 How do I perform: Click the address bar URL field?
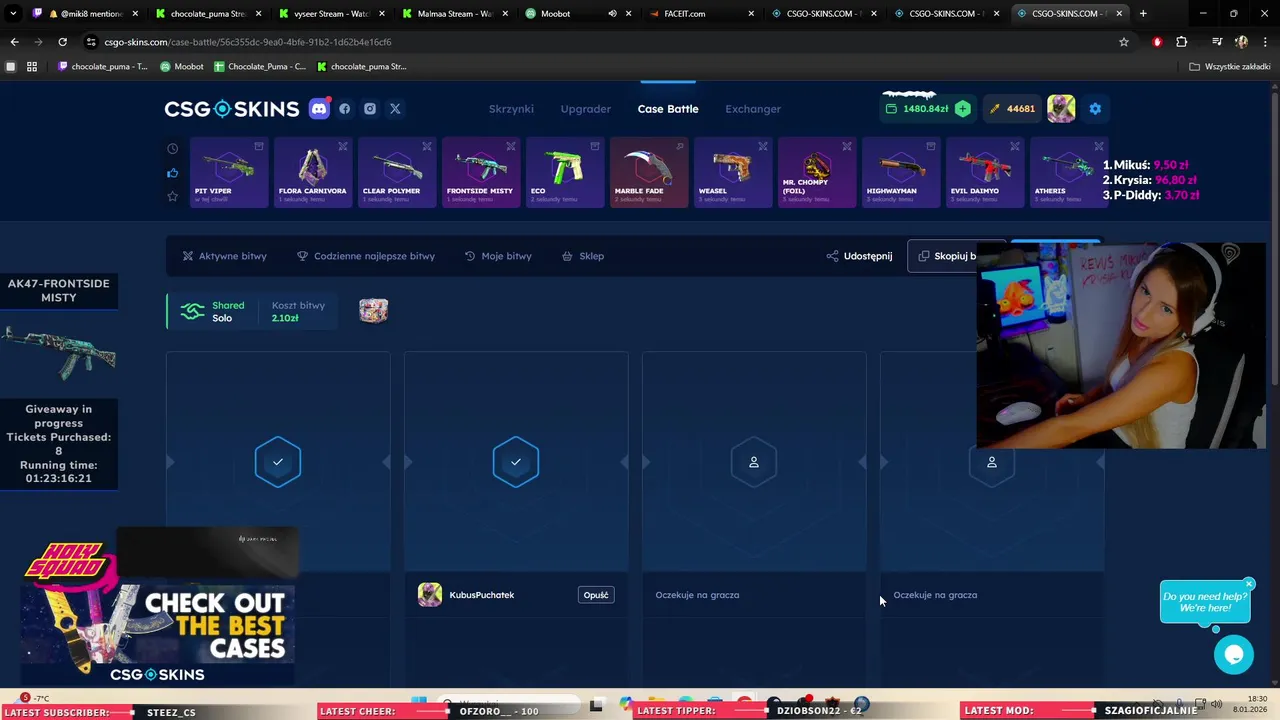[x=600, y=42]
